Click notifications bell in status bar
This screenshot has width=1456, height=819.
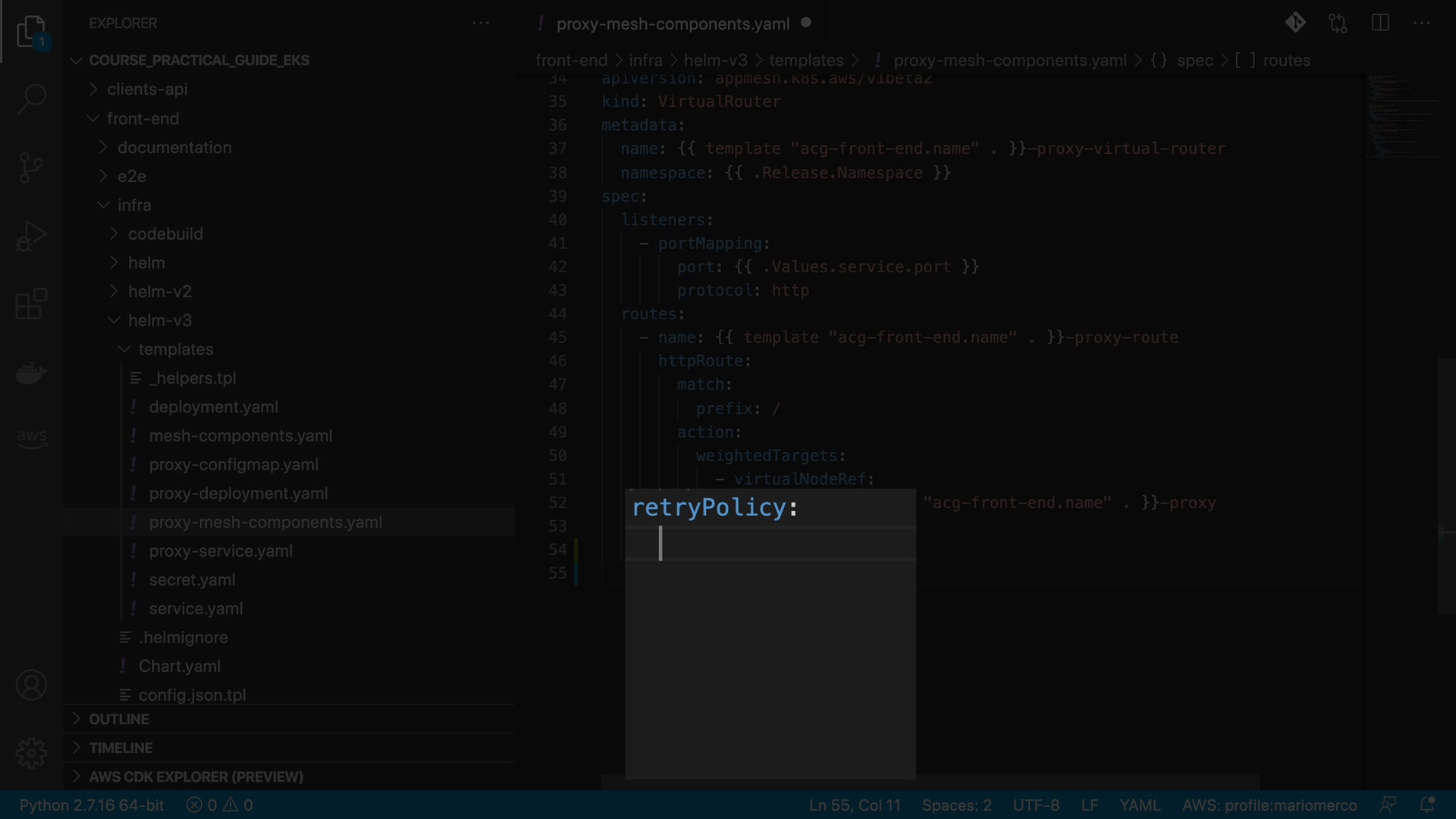pos(1426,805)
